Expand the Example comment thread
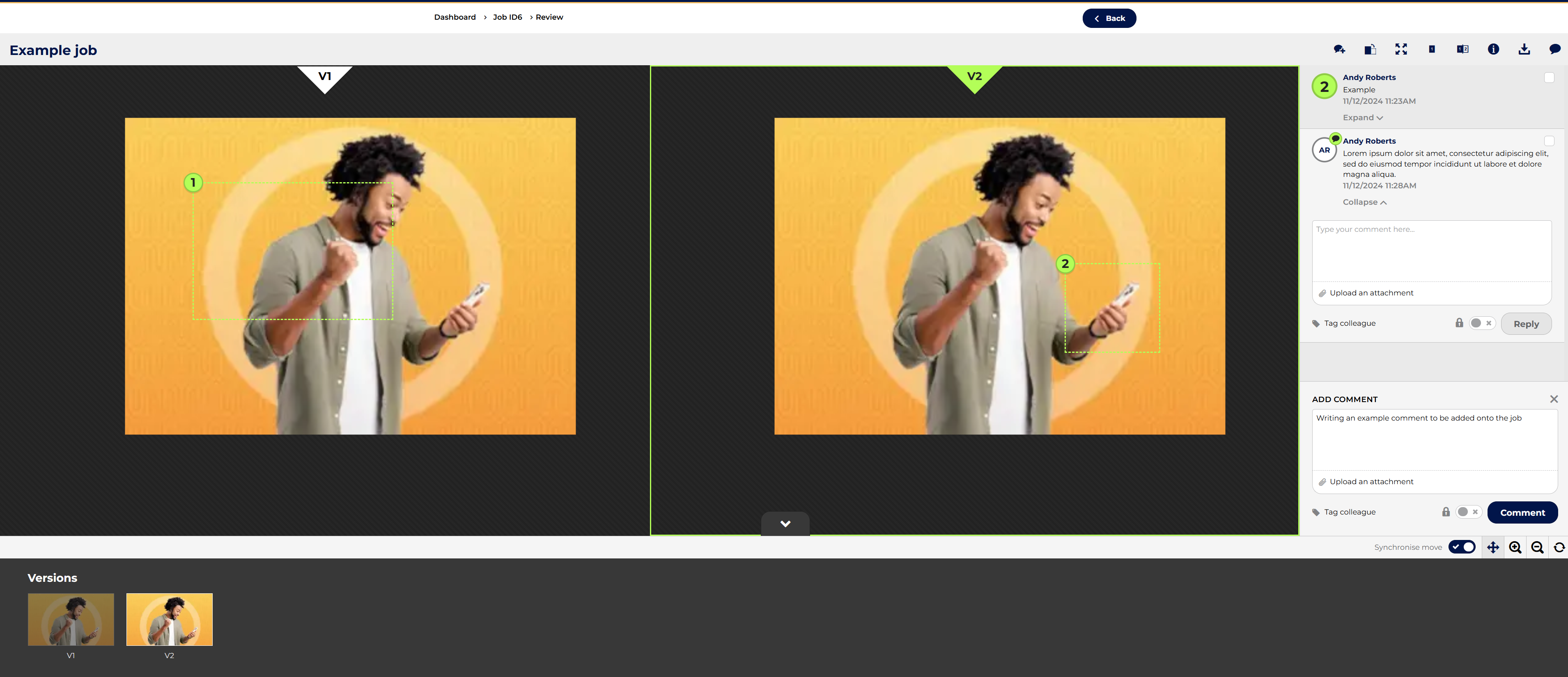Viewport: 1568px width, 677px height. (x=1362, y=118)
